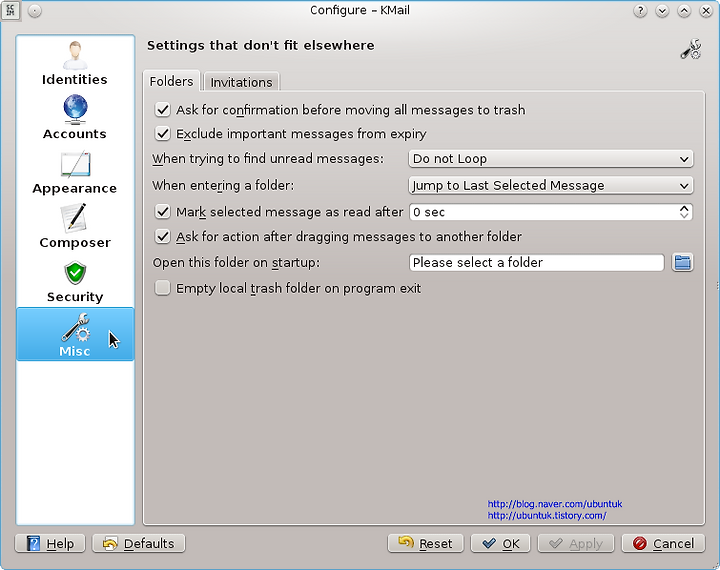Increase mark-as-read seconds with up arrow
The height and width of the screenshot is (570, 720).
(684, 208)
